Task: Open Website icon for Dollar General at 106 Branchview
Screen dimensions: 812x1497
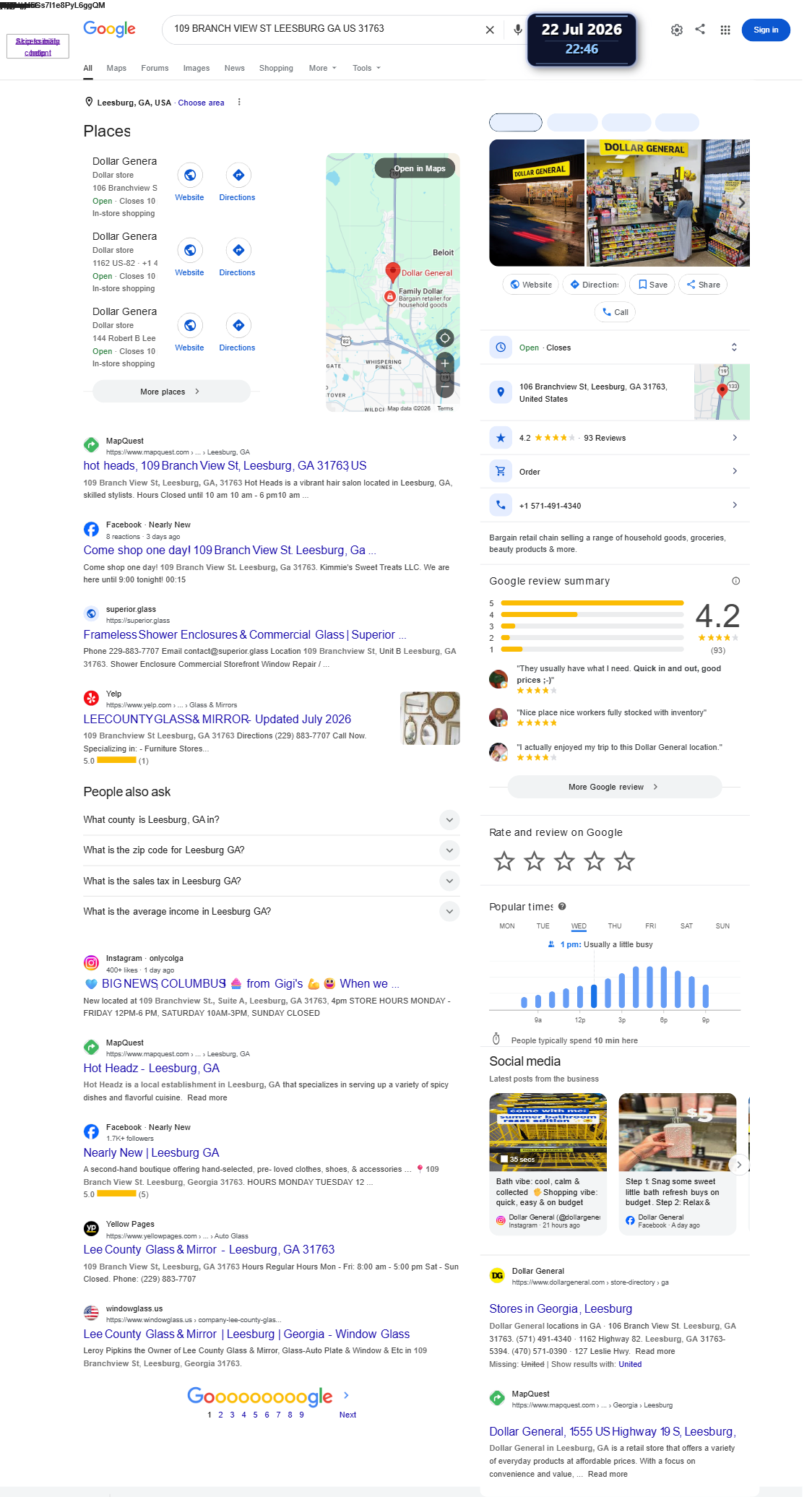Action: (x=190, y=175)
